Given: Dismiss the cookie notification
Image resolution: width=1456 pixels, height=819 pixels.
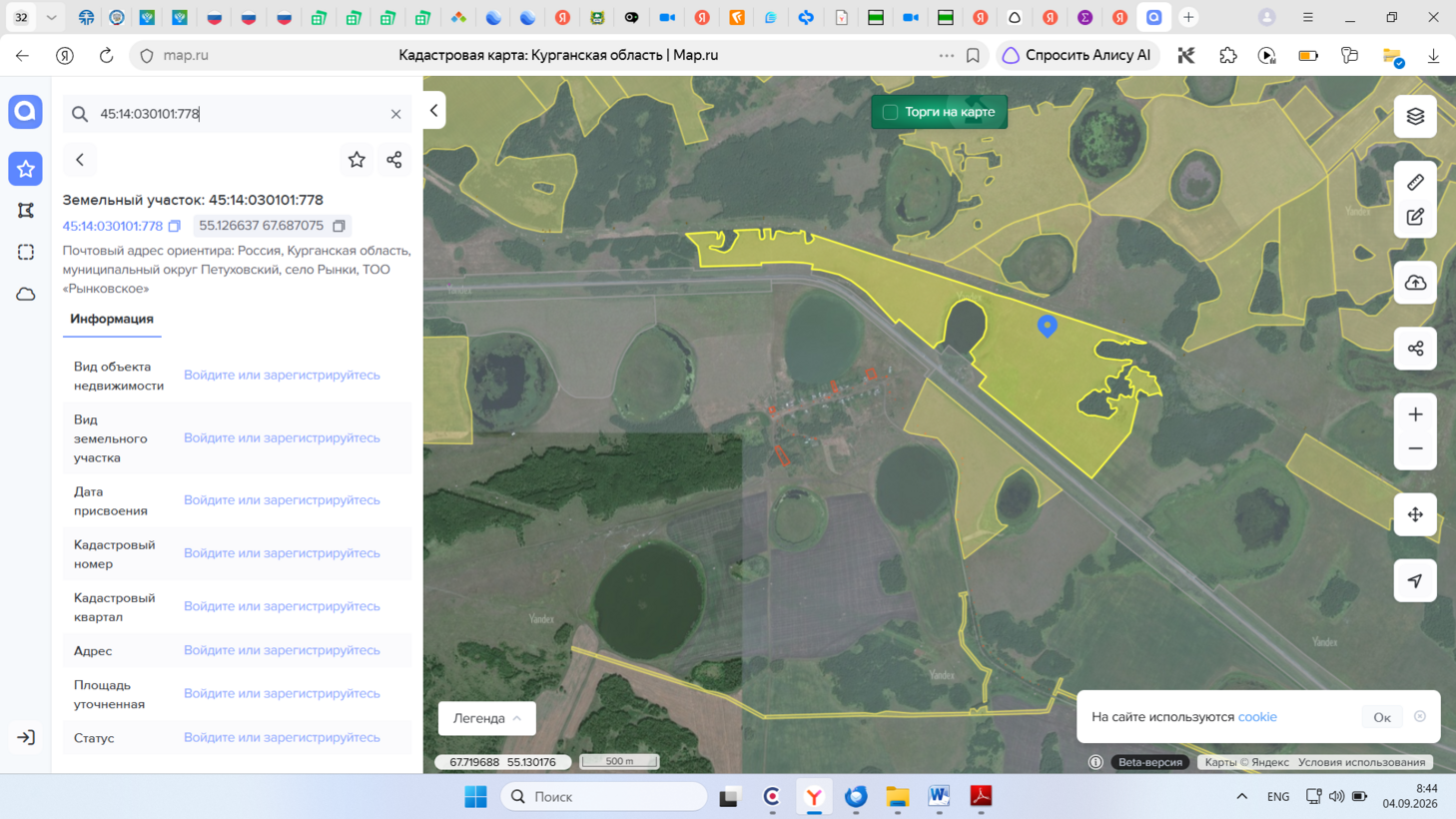Looking at the screenshot, I should [x=1420, y=716].
